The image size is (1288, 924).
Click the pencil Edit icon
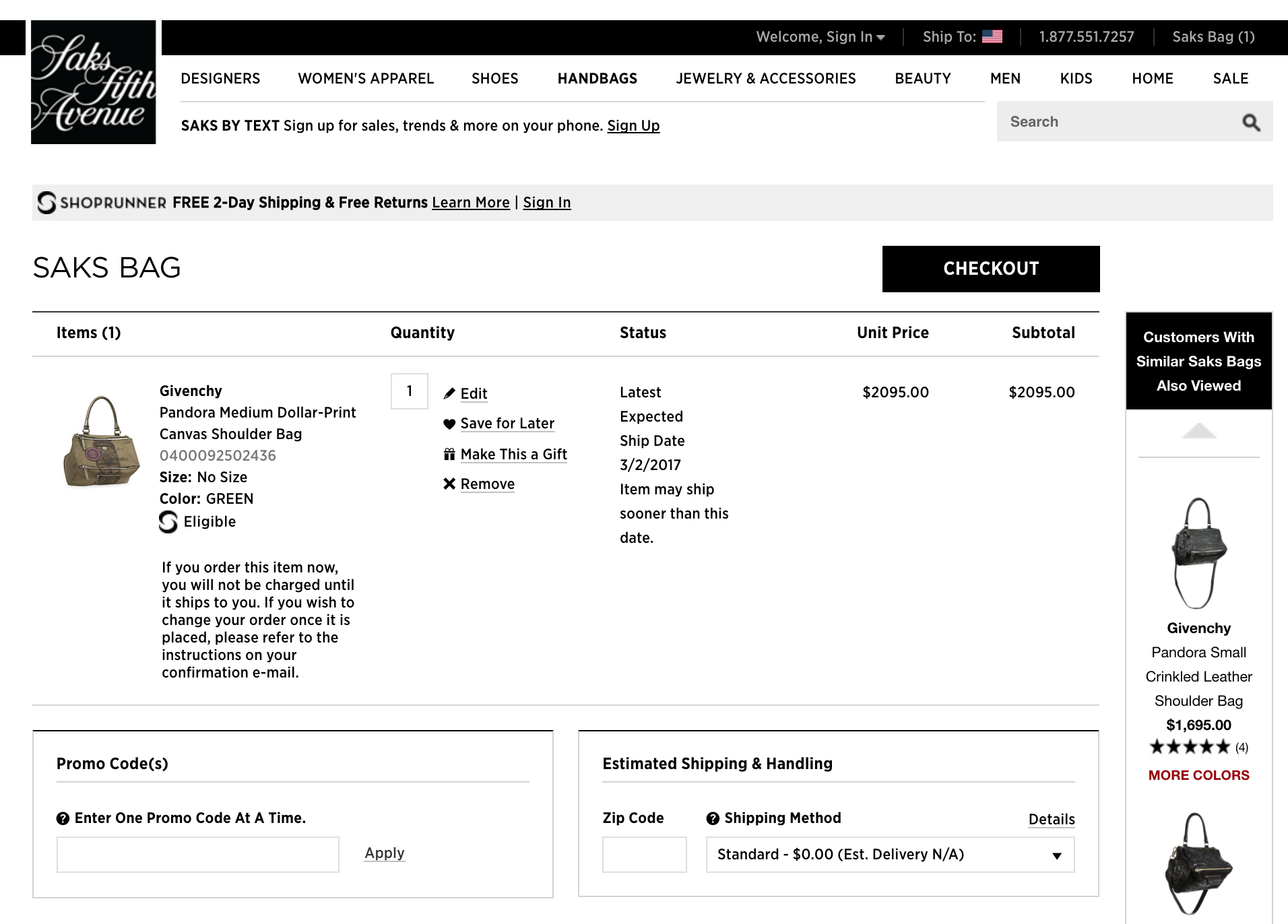(449, 394)
